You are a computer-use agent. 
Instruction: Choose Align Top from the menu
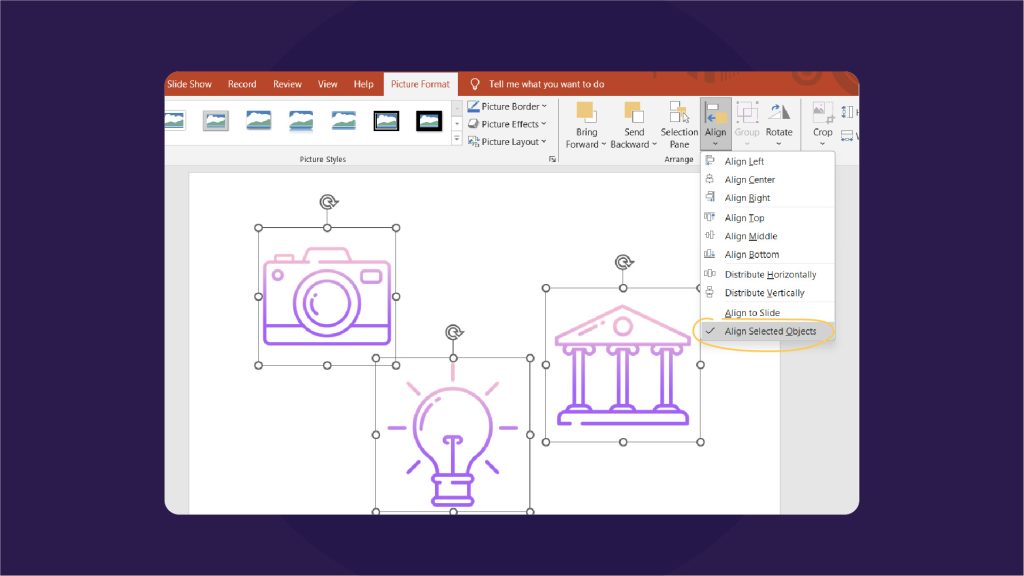768,217
